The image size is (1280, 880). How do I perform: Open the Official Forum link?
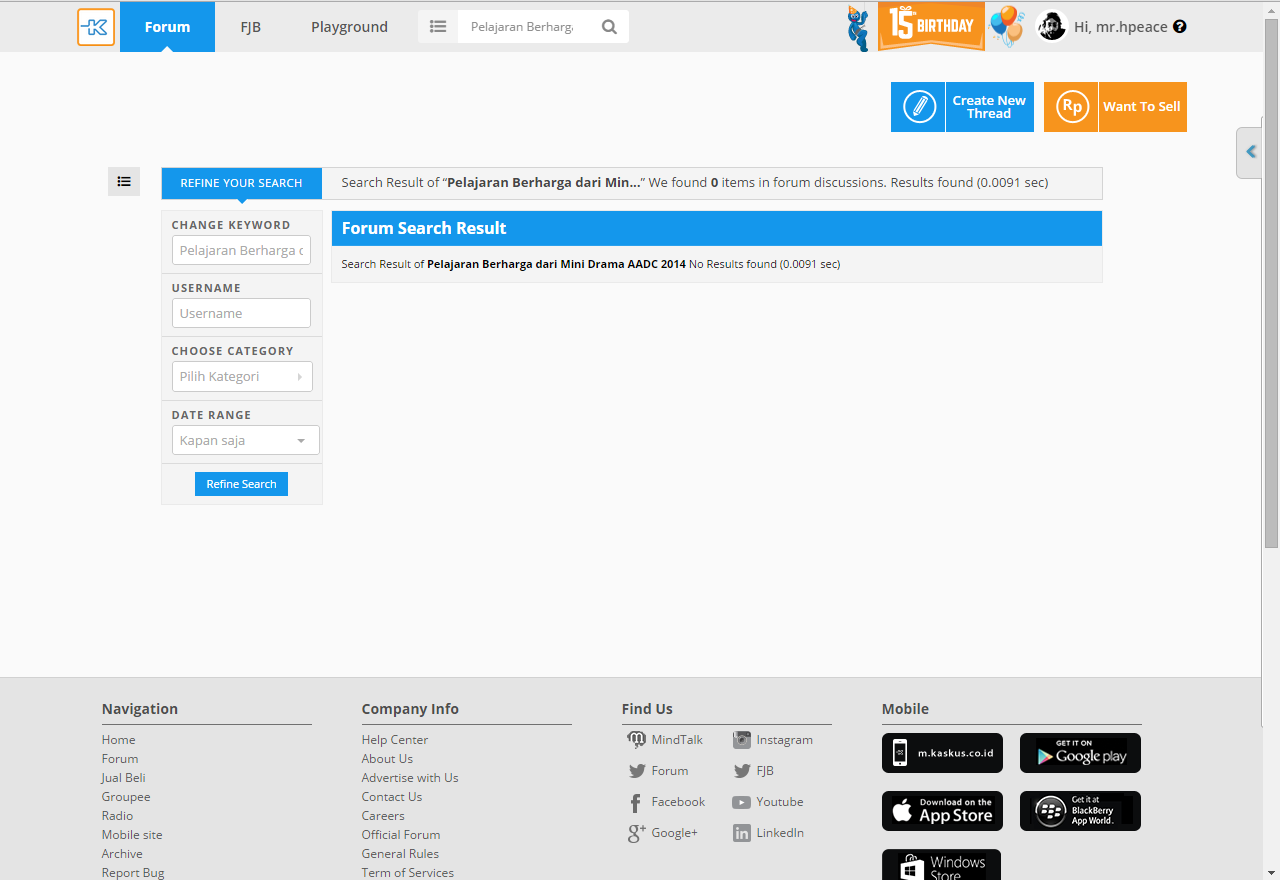point(401,835)
